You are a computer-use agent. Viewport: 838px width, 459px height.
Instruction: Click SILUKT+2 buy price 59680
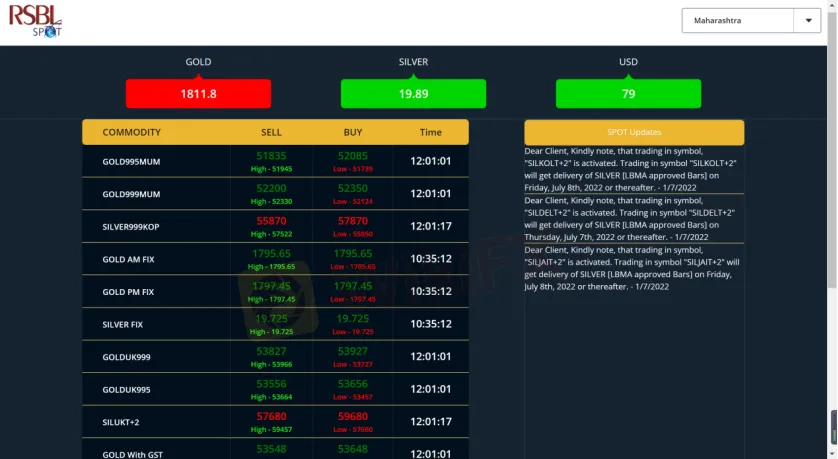[x=353, y=417]
